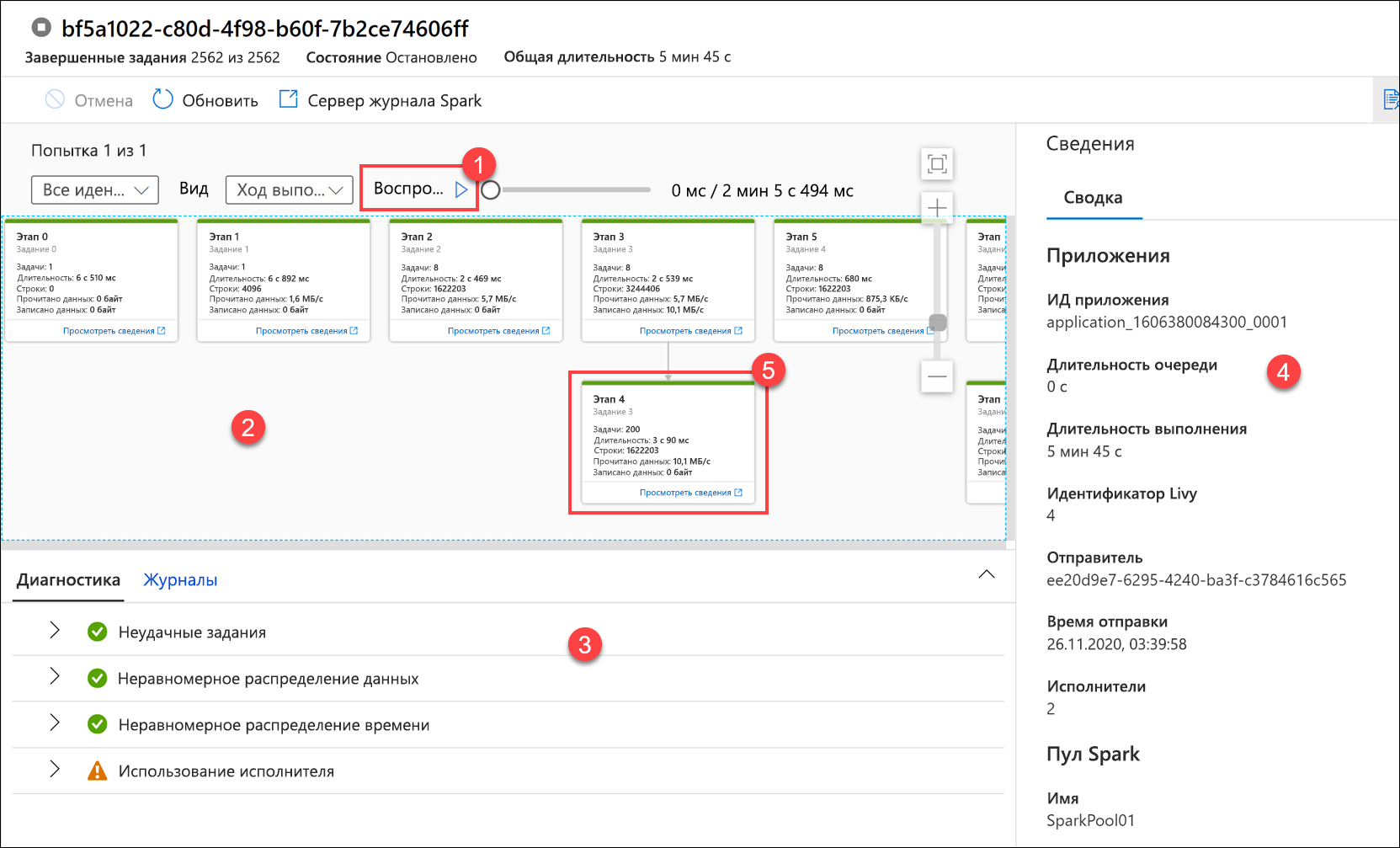The image size is (1400, 848).
Task: Click green check icon for Неудачные задания
Action: 98,632
